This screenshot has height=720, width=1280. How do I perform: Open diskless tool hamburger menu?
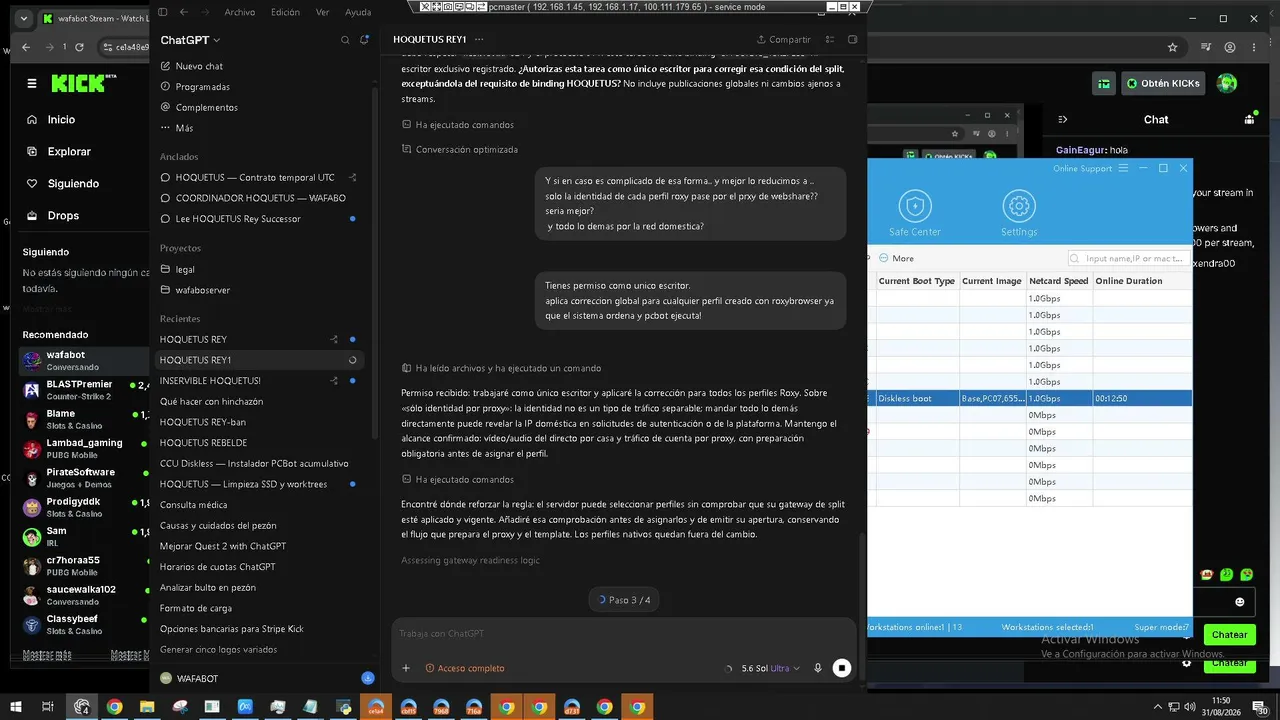click(x=1123, y=169)
